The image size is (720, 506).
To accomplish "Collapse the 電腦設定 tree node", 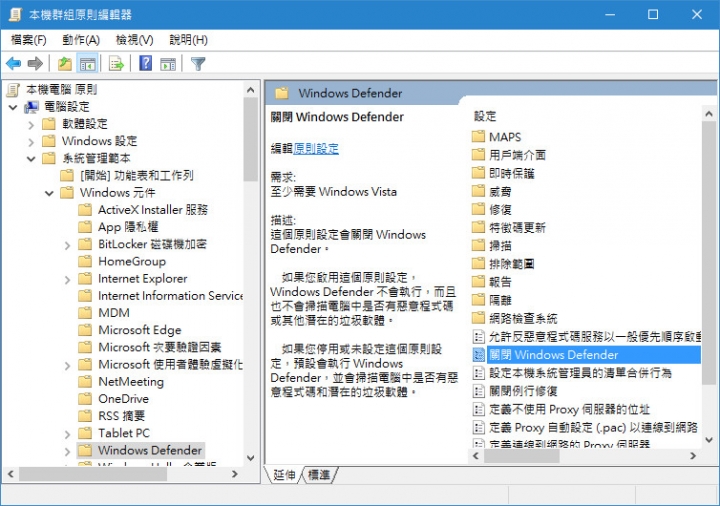I will [13, 107].
